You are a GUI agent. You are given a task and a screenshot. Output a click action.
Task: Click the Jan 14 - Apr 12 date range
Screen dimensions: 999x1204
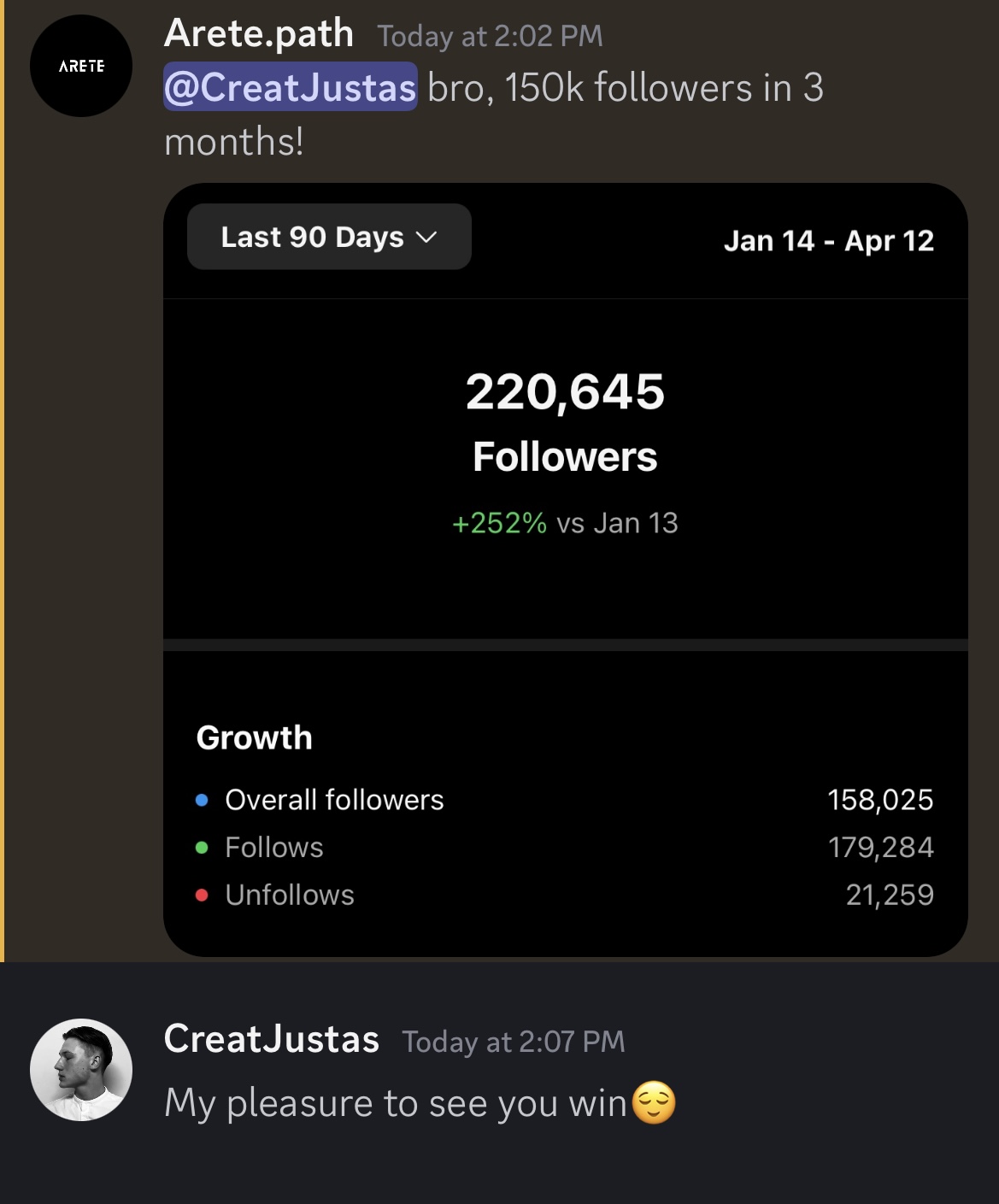coord(828,241)
